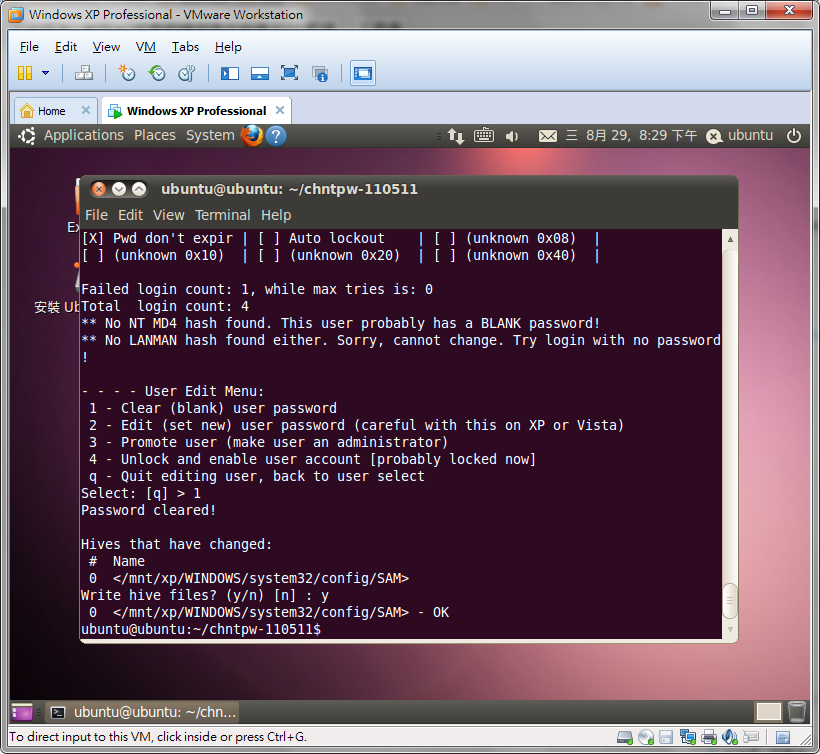Image resolution: width=820 pixels, height=754 pixels.
Task: Open the snapshot manager wrench-clock icon
Action: tap(187, 73)
